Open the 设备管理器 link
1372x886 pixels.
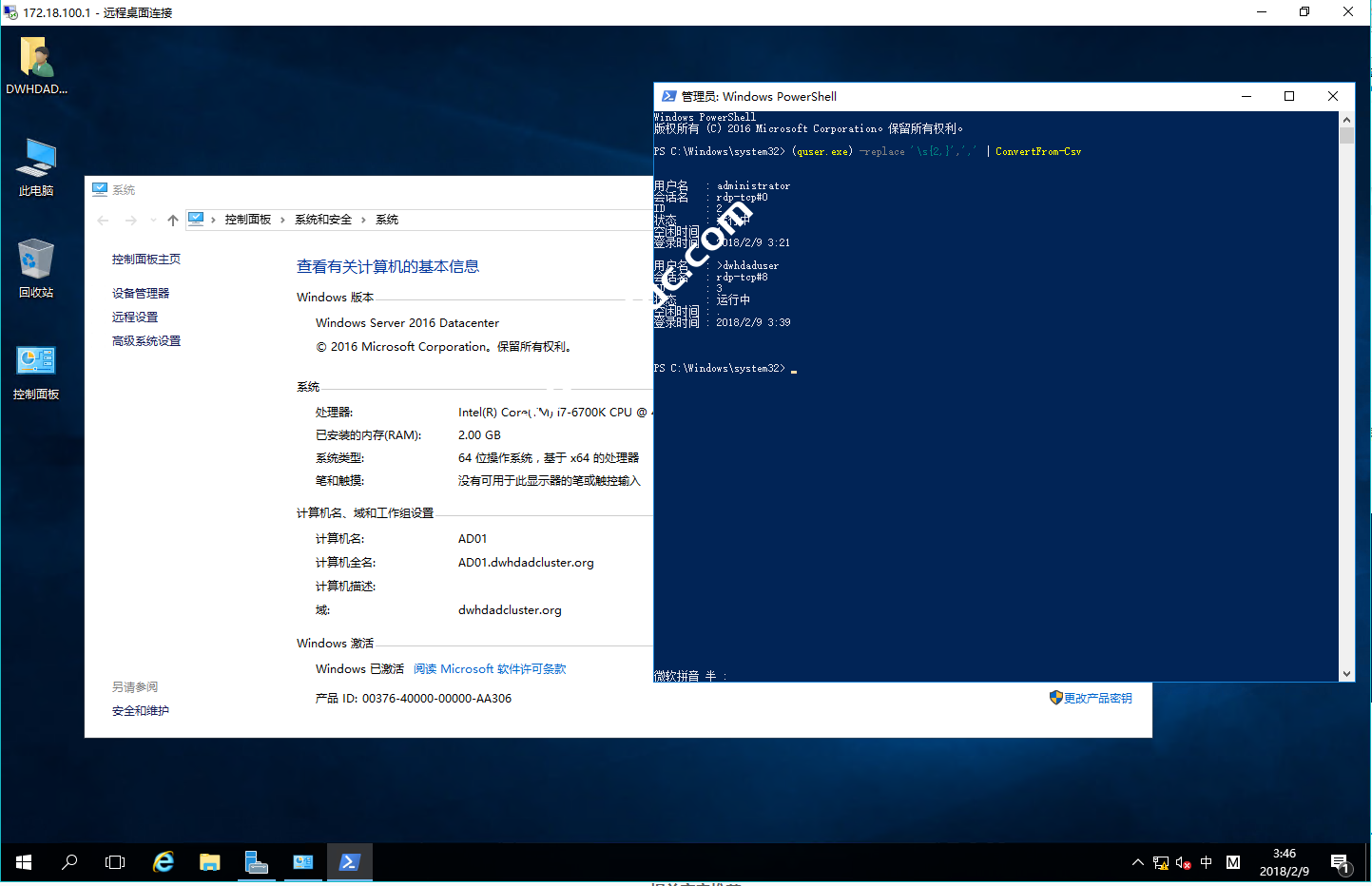pos(141,294)
